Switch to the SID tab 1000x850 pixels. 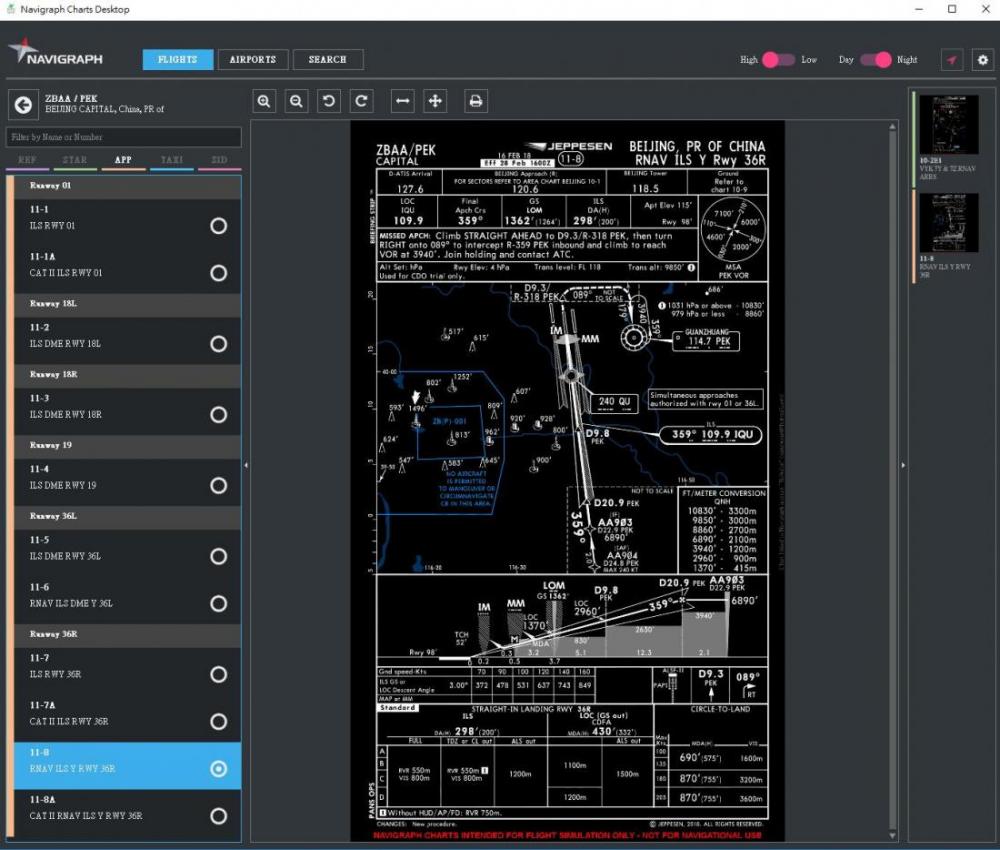[219, 160]
